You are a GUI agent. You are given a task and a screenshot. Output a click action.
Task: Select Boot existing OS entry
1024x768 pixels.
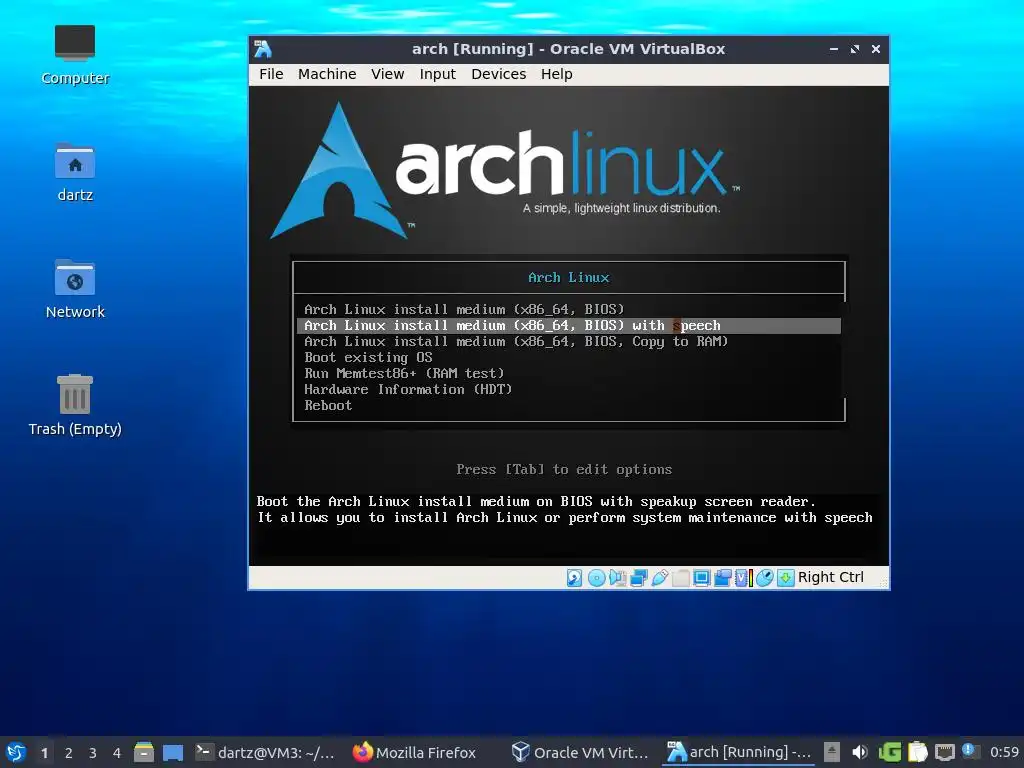pyautogui.click(x=569, y=357)
